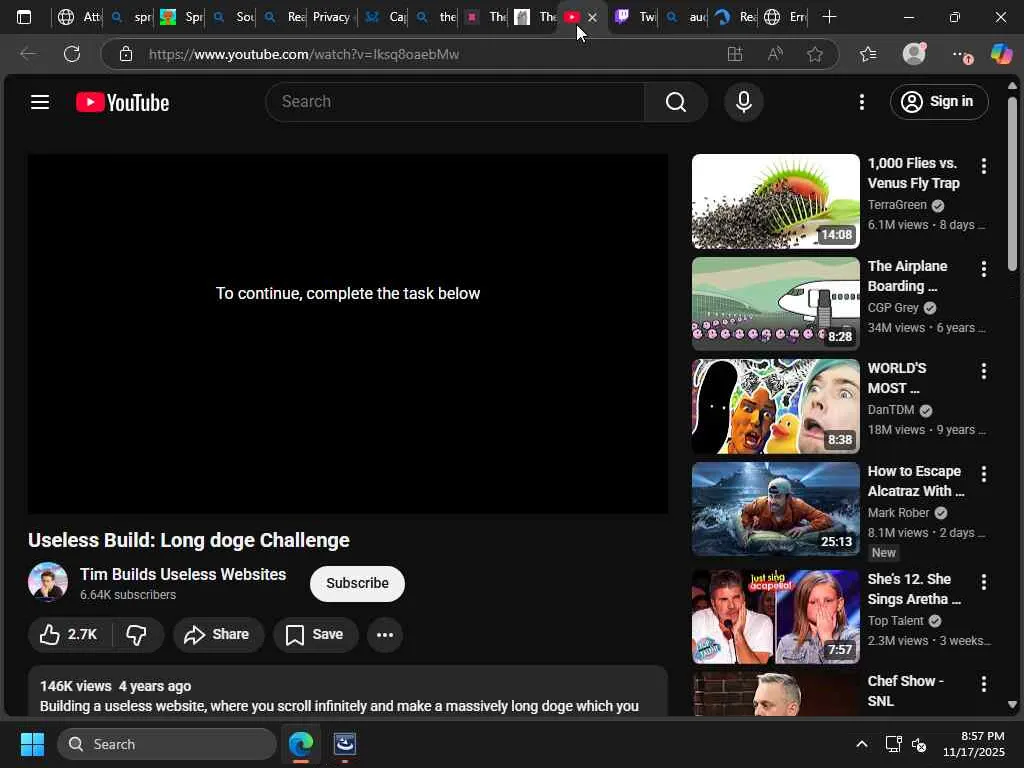Subscribe to Tim Builds Useless Websites
The width and height of the screenshot is (1024, 768).
(x=357, y=584)
